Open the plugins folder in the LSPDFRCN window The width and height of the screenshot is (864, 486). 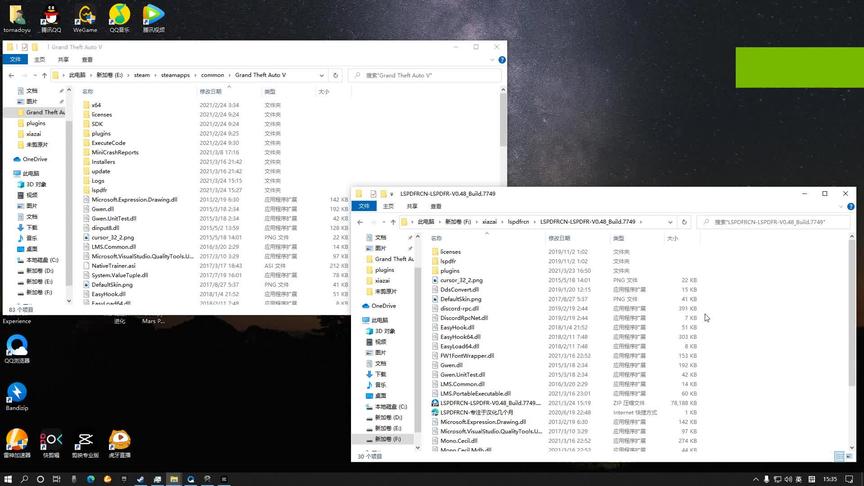(x=450, y=271)
